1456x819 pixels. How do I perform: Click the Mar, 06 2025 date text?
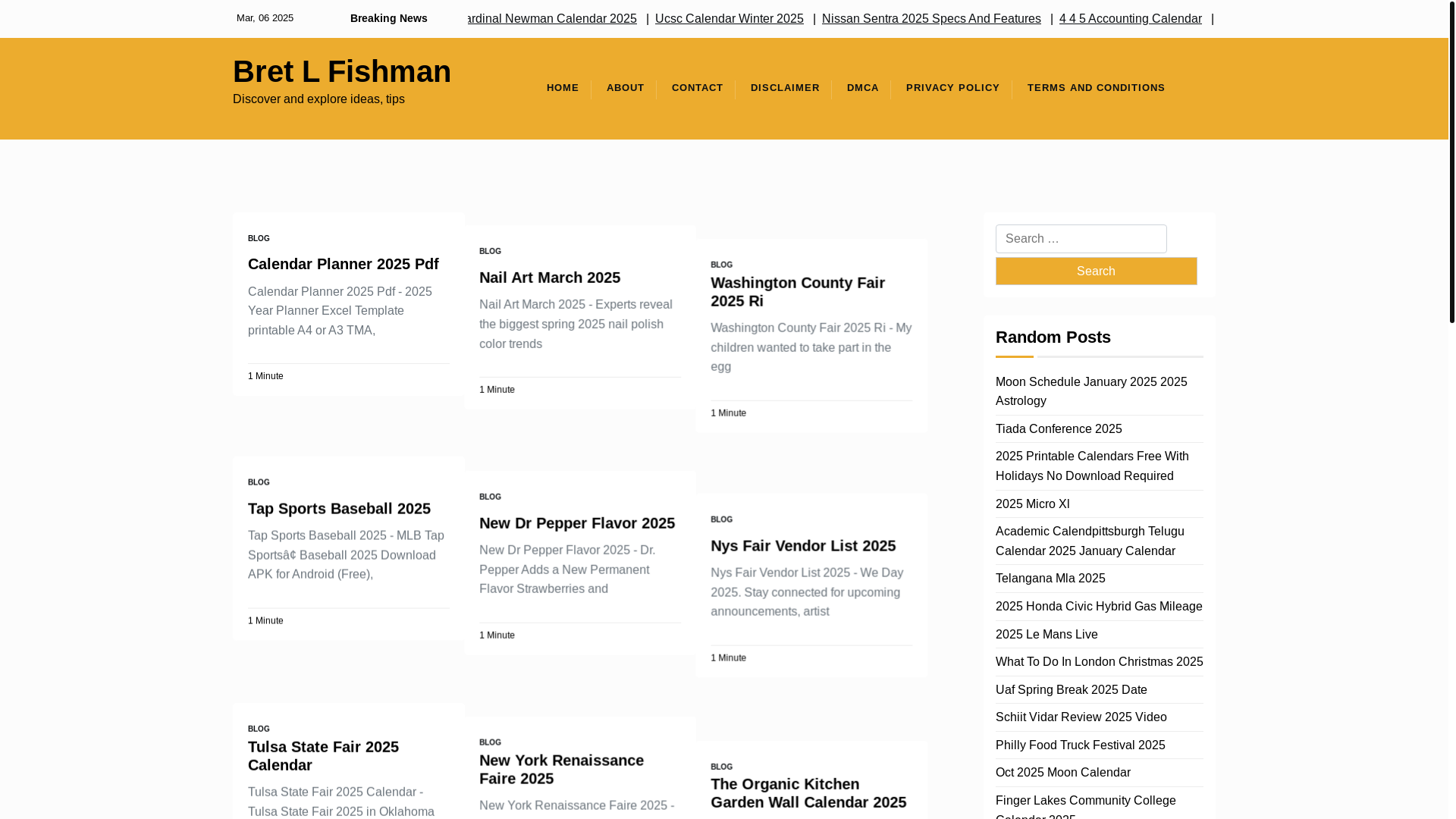click(x=265, y=18)
